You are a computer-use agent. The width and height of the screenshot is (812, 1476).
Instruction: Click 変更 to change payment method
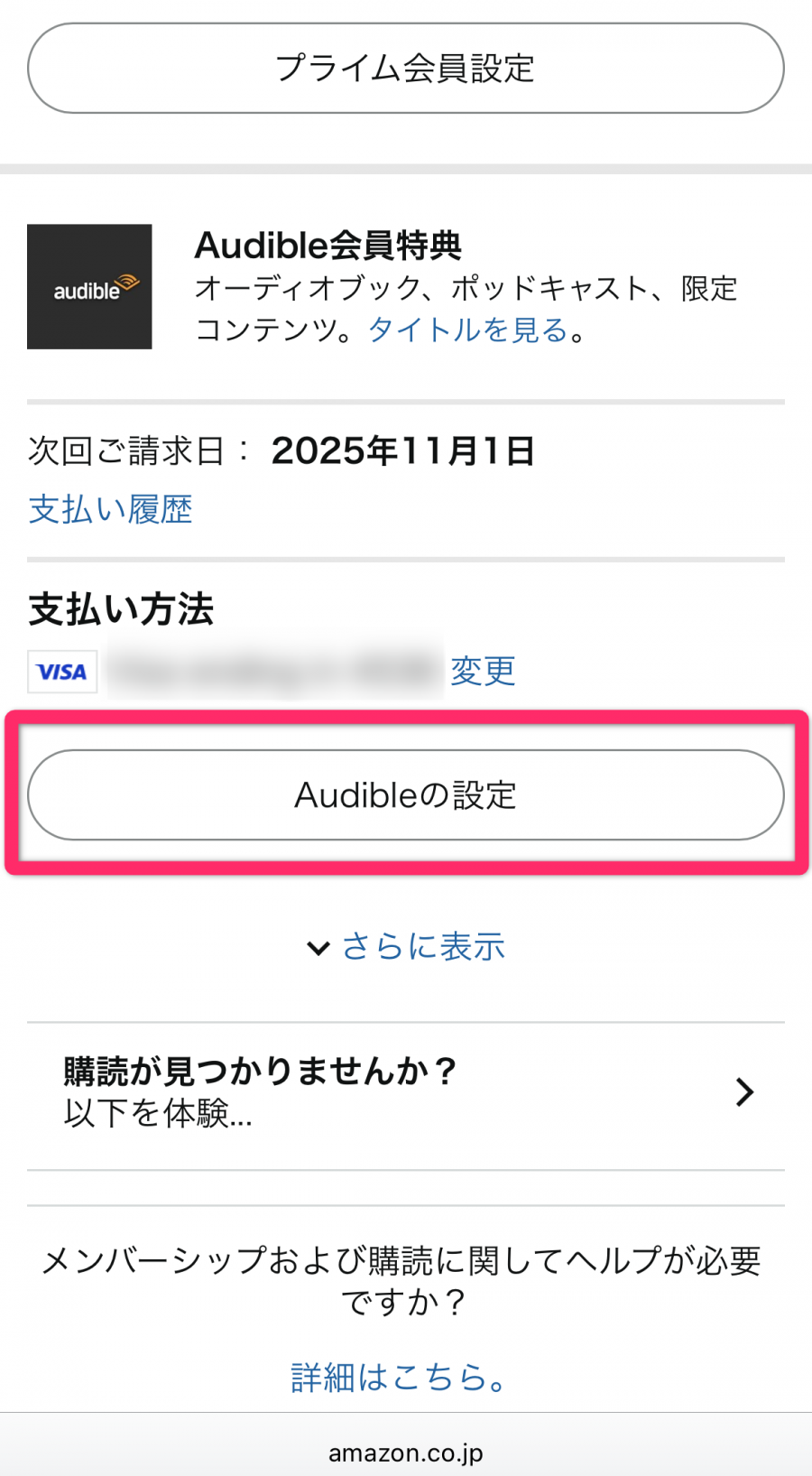(x=483, y=671)
